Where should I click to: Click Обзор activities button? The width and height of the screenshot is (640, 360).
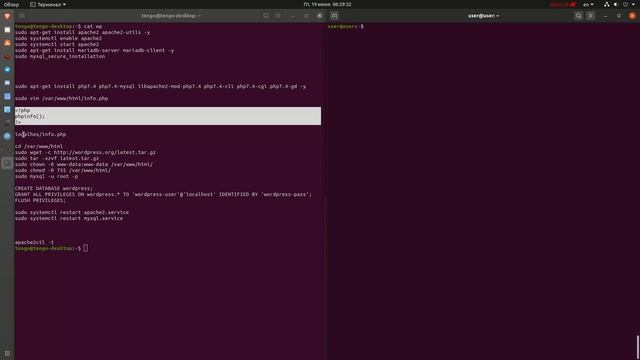click(11, 4)
